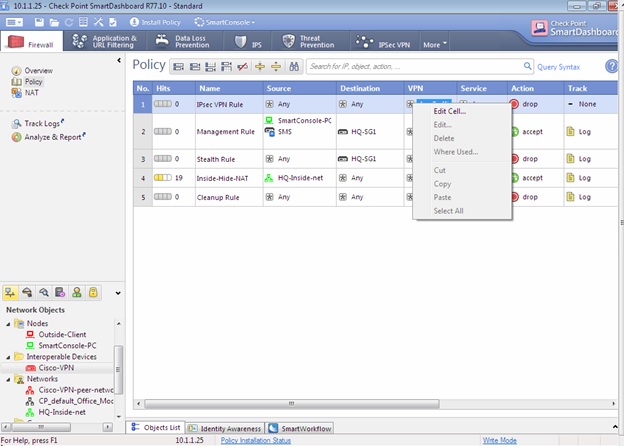Click the Add section title above icon
624x446 pixels.
260,66
